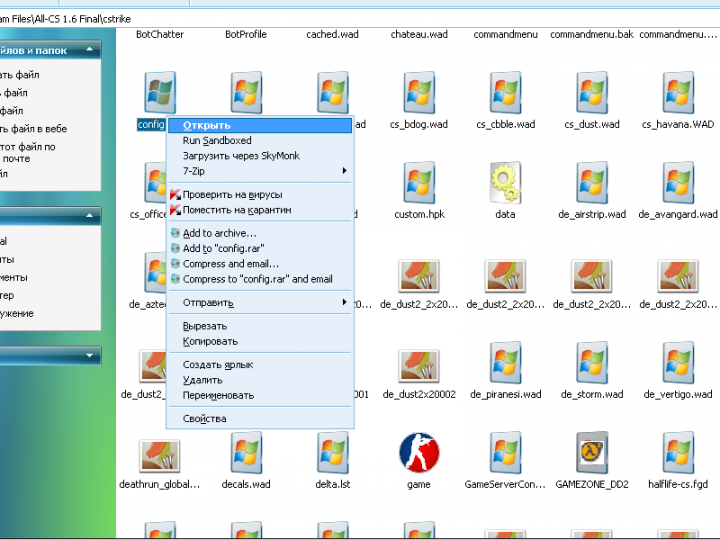Select the config file icon
This screenshot has height=540, width=720.
coord(160,92)
